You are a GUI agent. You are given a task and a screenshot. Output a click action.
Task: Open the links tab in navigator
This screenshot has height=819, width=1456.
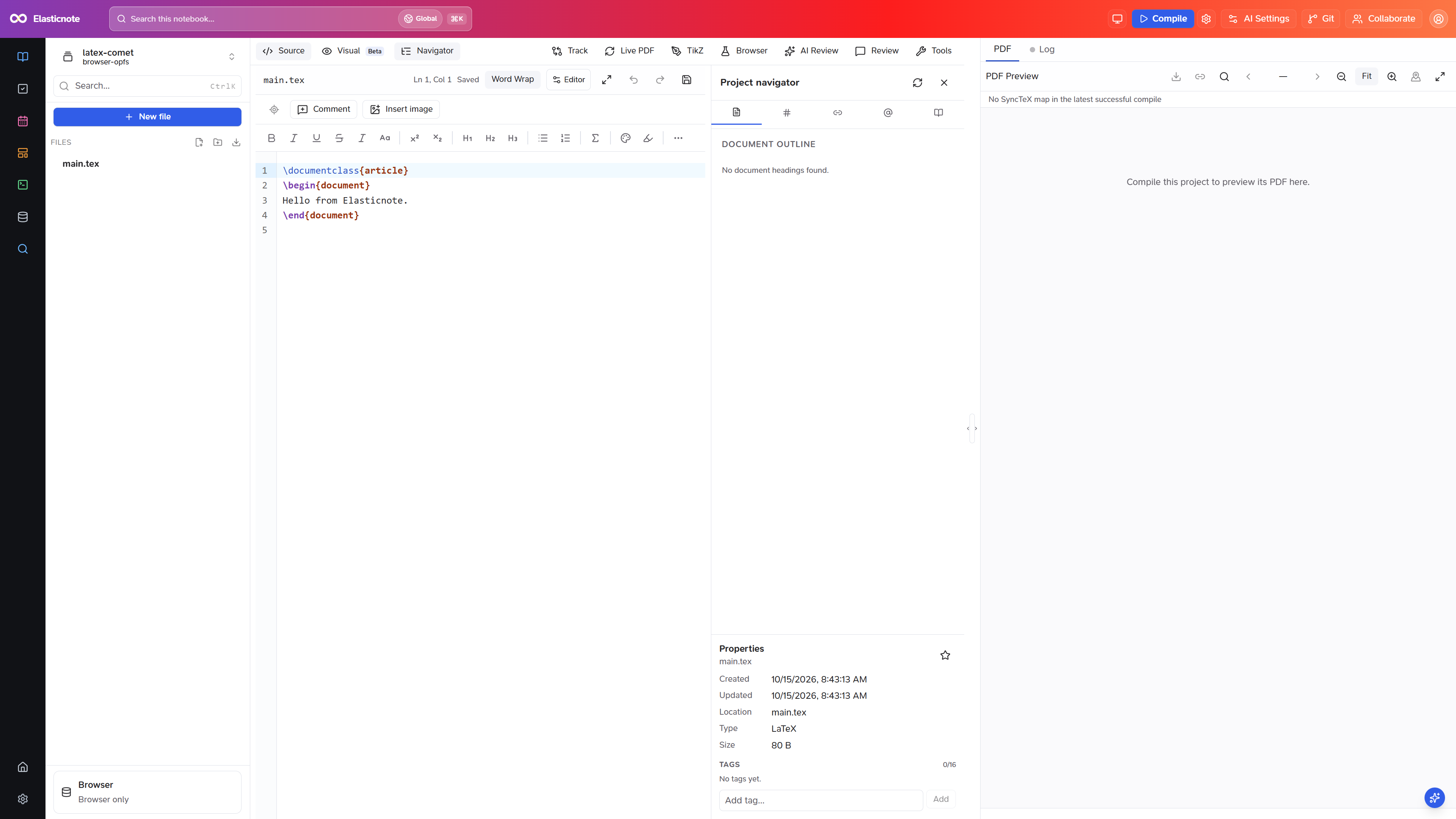tap(838, 113)
